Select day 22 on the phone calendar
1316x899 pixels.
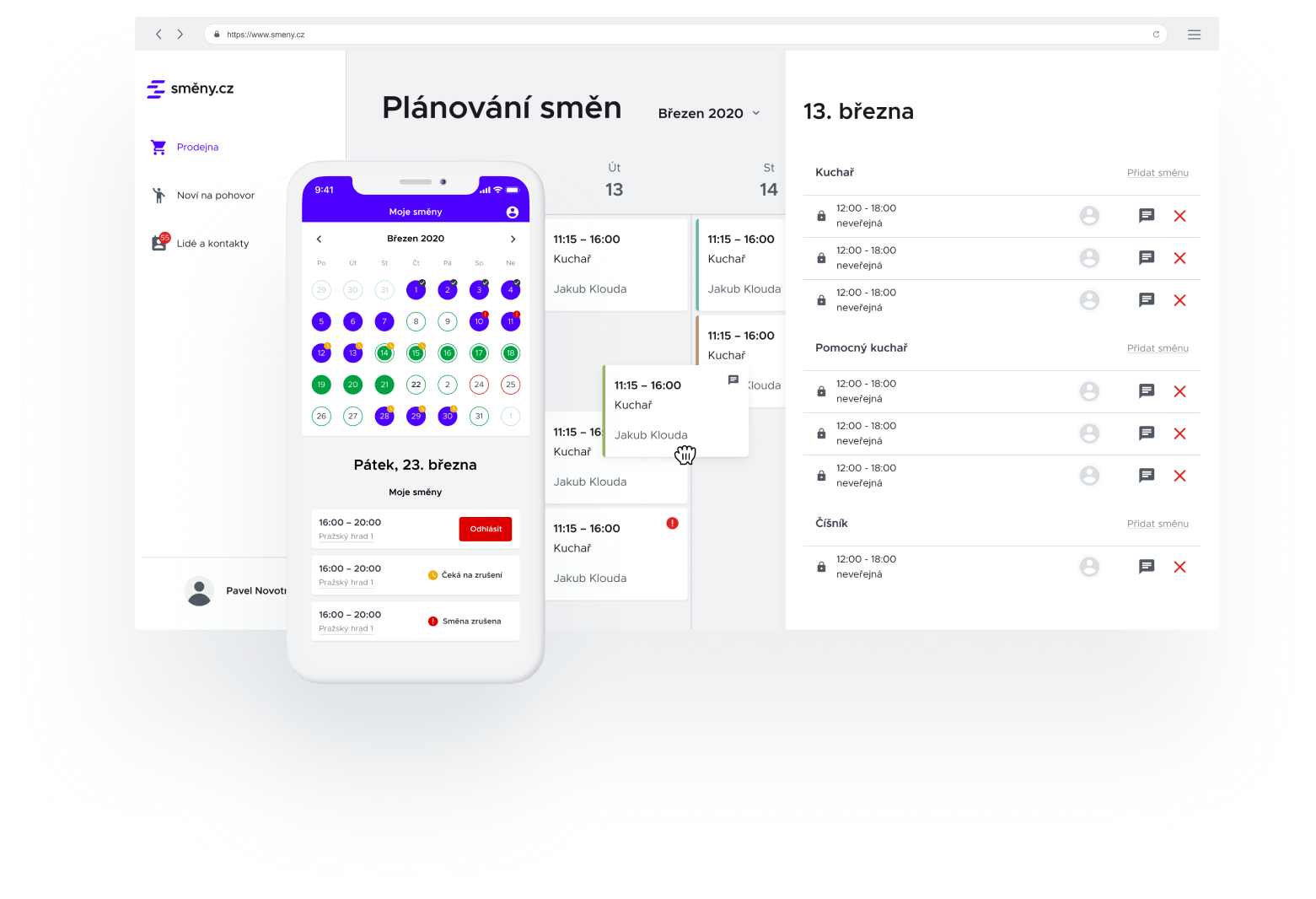pos(416,385)
